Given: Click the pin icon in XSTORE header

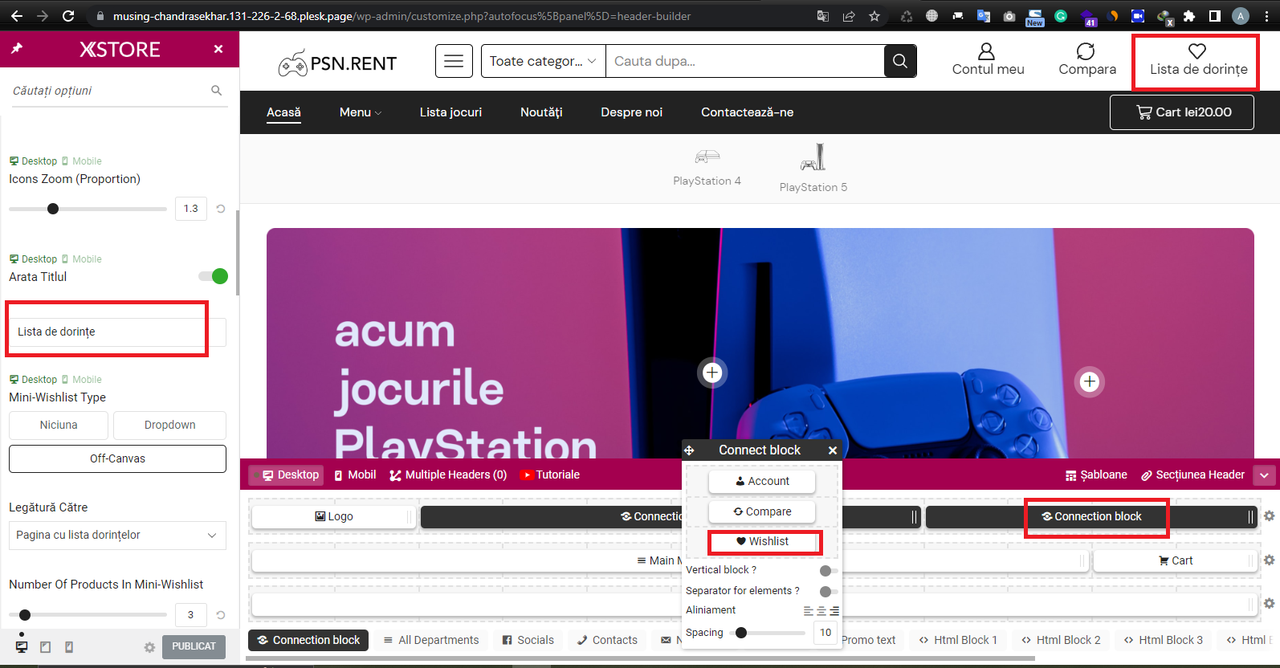Looking at the screenshot, I should [16, 49].
